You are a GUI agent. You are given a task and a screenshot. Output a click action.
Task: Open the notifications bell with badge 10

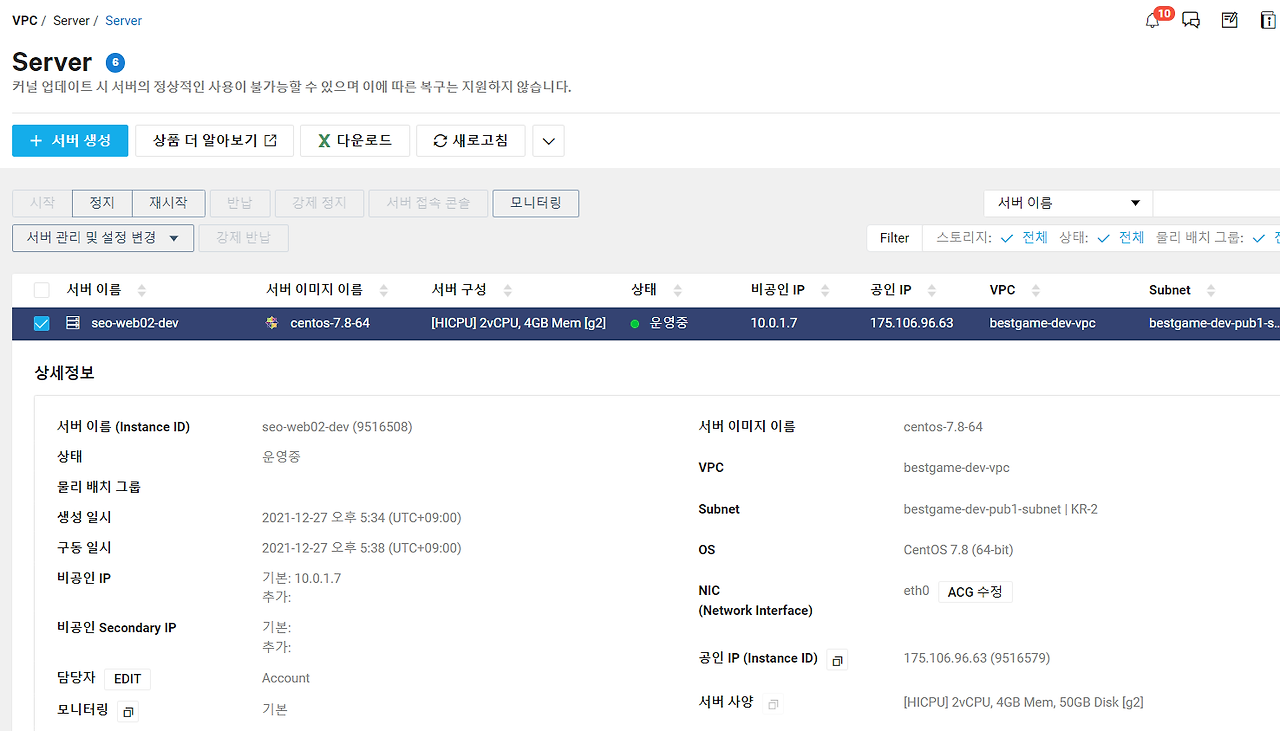pyautogui.click(x=1154, y=20)
